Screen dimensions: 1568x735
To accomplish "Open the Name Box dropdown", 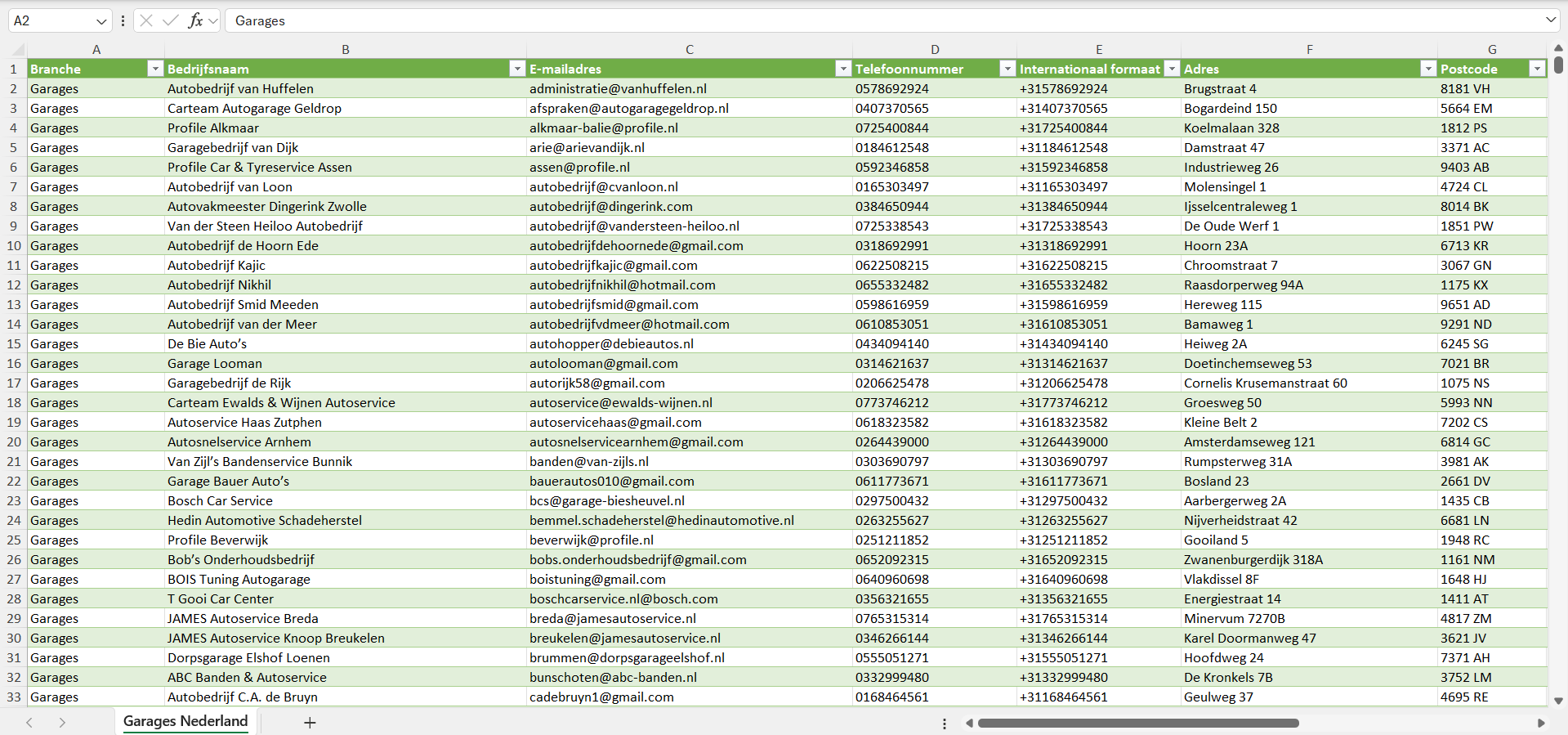I will point(101,21).
